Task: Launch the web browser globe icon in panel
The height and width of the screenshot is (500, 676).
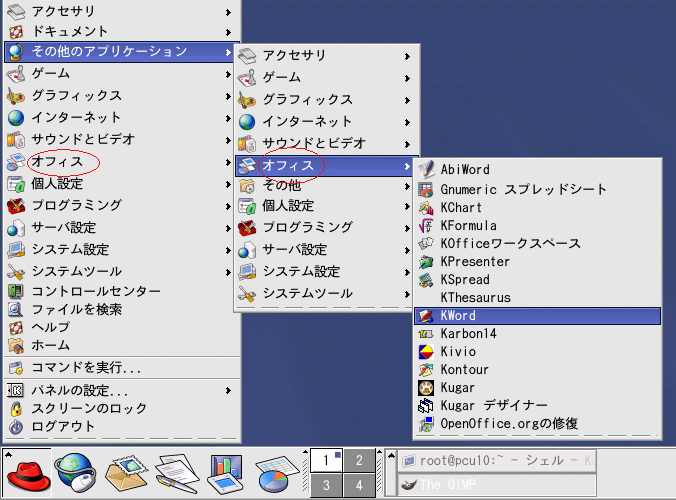Action: [x=75, y=473]
